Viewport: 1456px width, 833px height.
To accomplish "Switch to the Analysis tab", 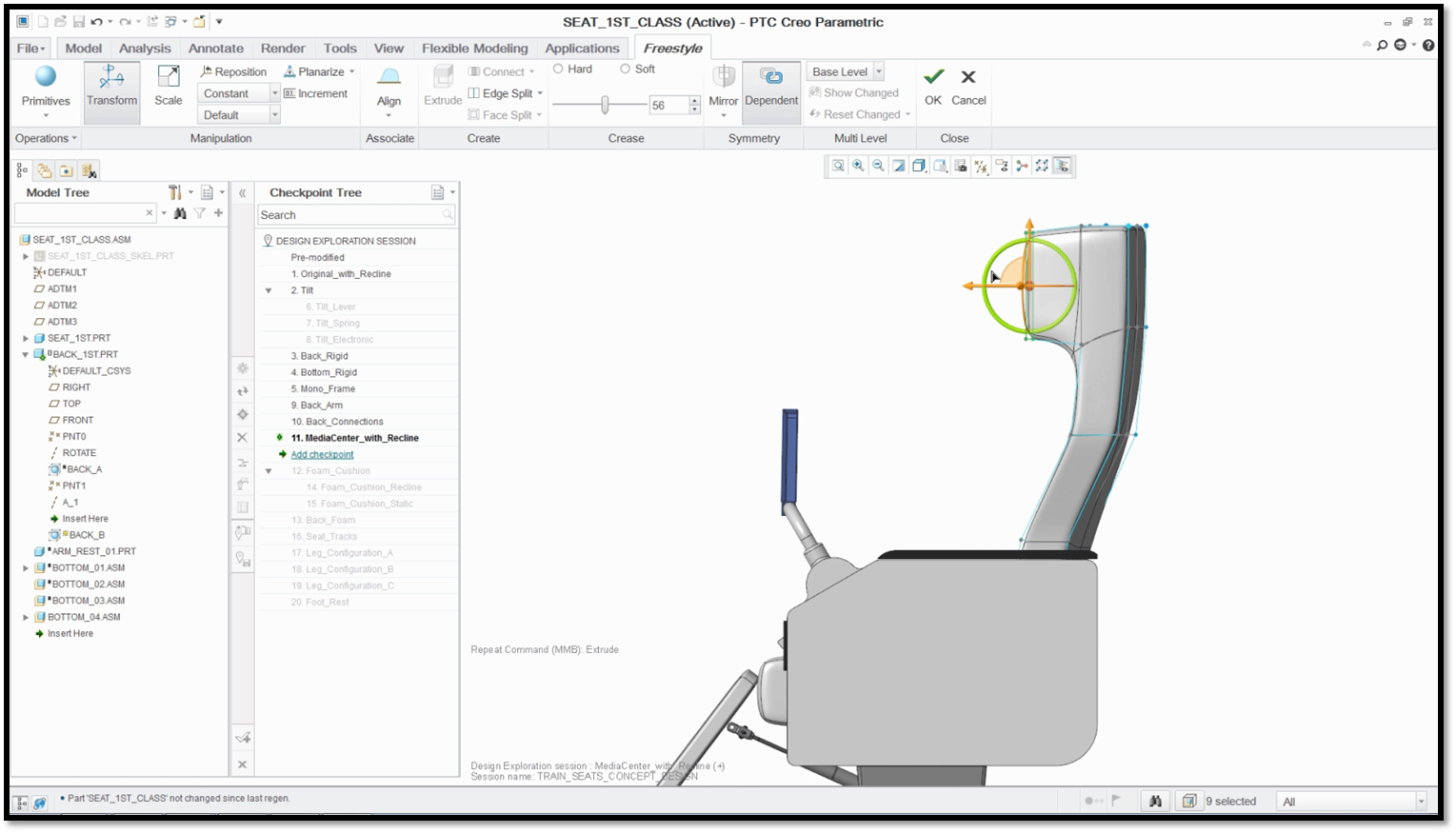I will click(145, 48).
